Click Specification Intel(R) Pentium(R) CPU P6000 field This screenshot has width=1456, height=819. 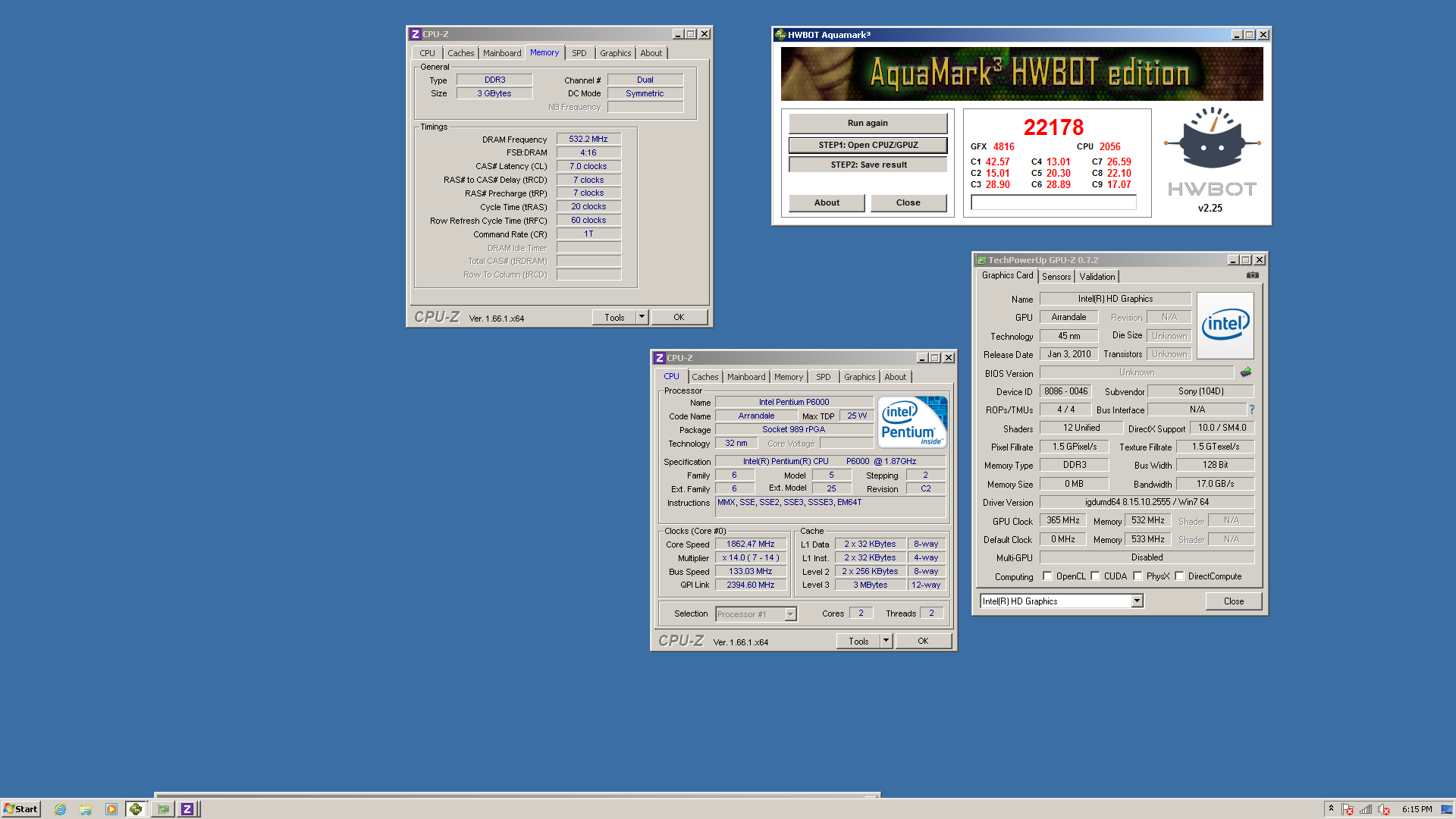(x=830, y=461)
